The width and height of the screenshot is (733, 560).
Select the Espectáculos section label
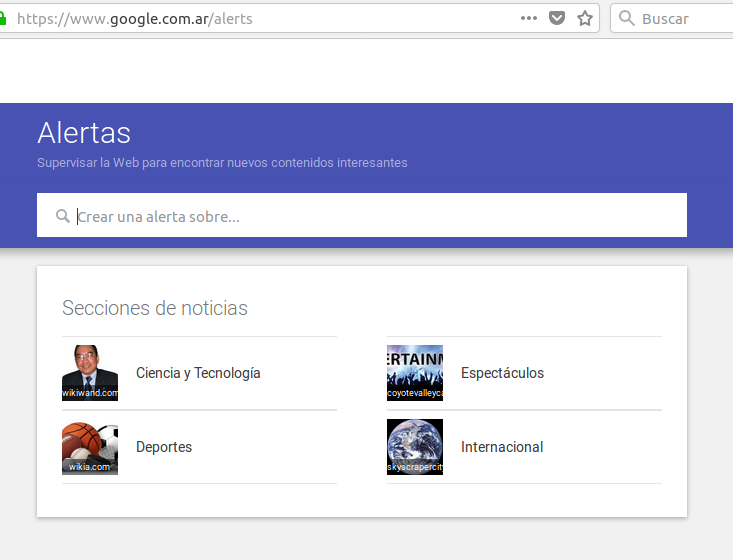point(502,373)
